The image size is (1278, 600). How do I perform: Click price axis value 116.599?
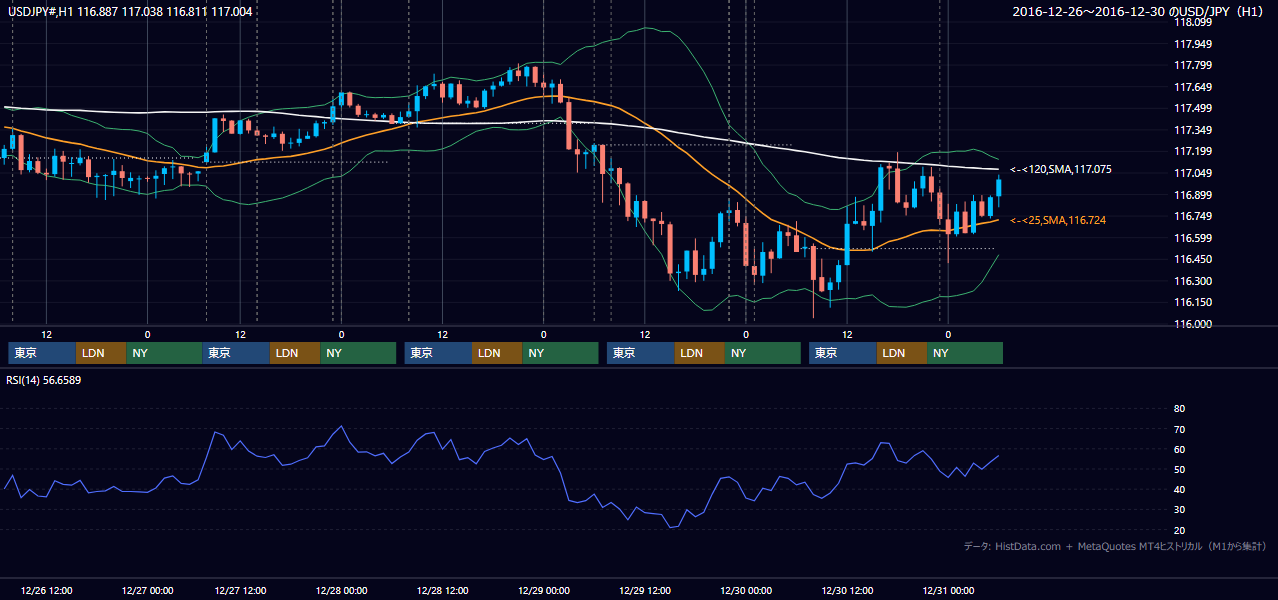coord(1193,238)
